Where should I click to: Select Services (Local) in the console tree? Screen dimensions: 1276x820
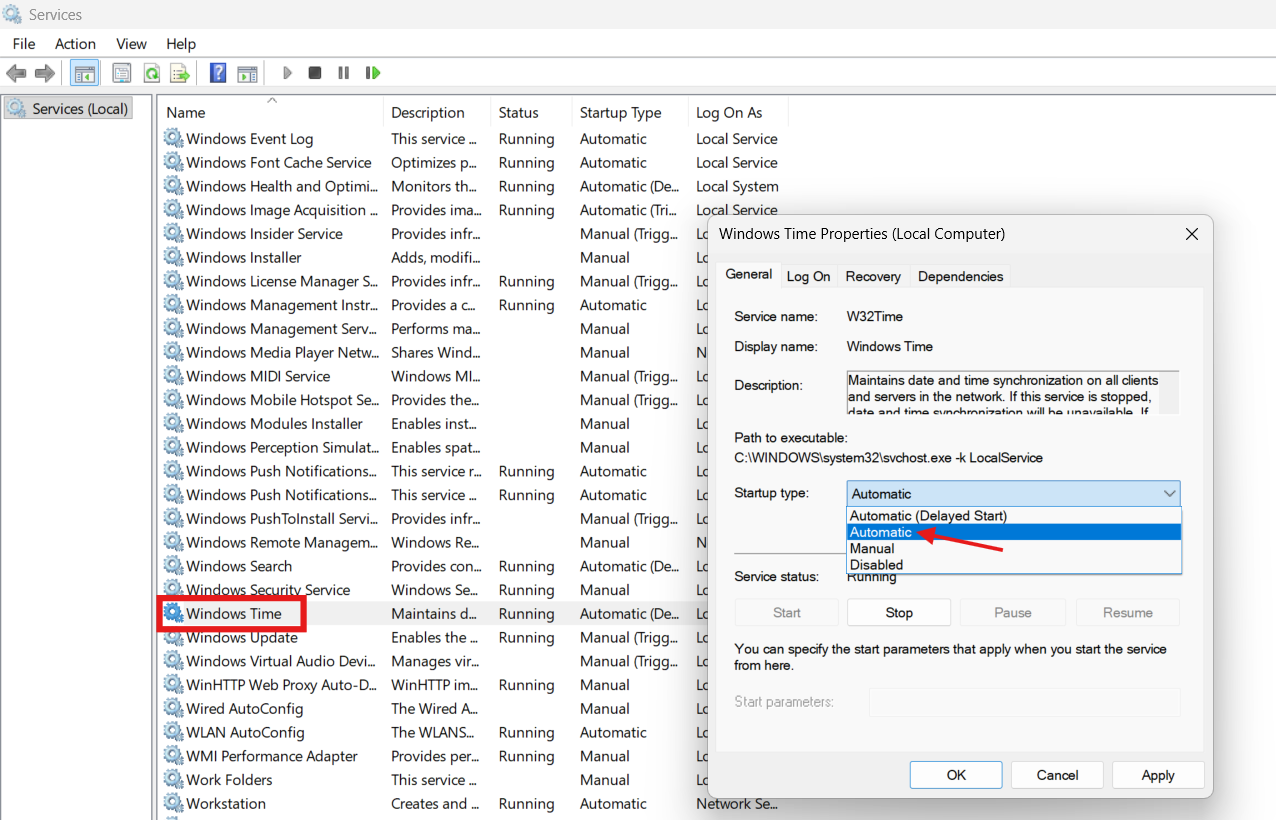click(79, 109)
